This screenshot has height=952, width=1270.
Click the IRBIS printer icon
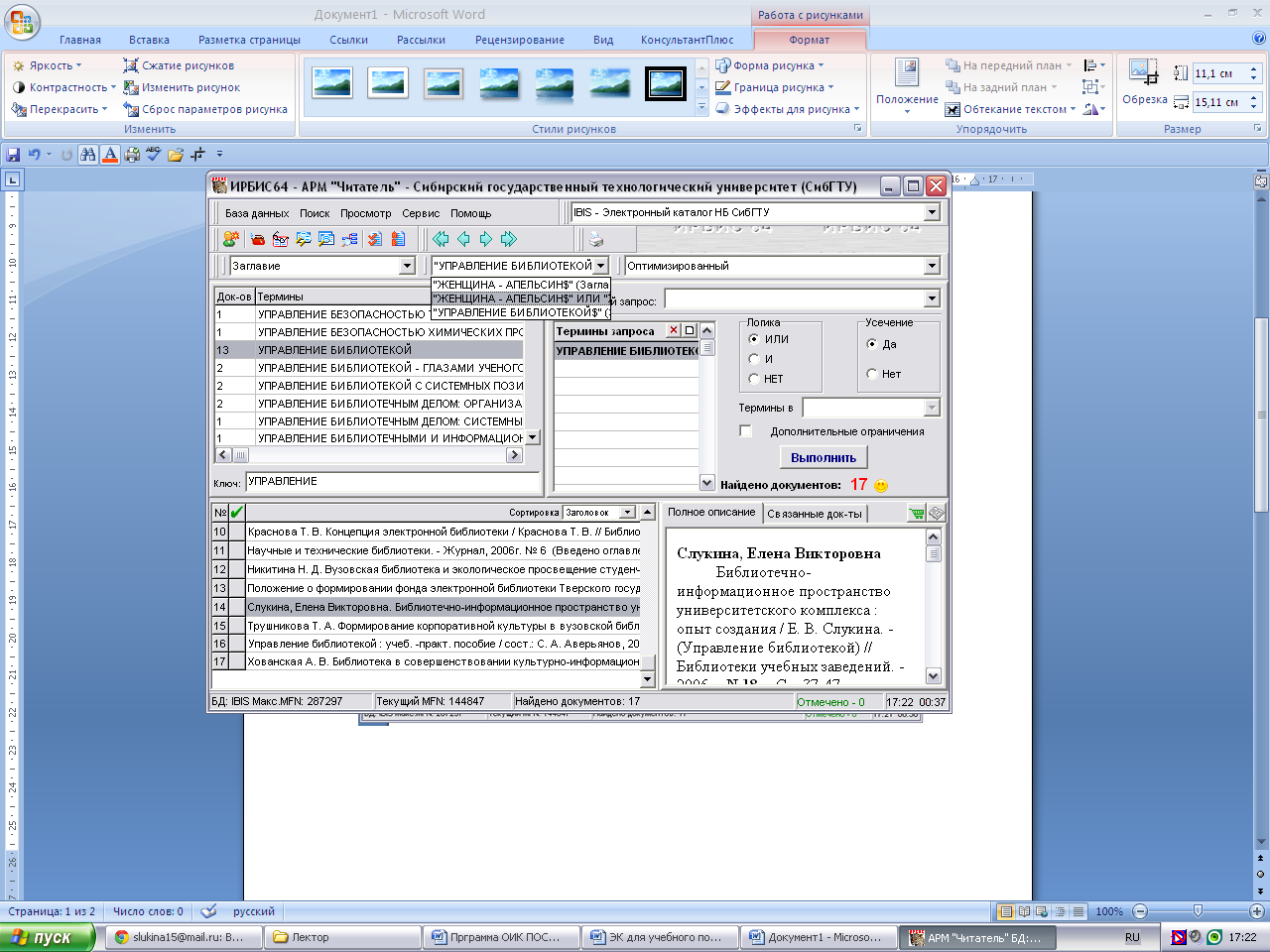(x=596, y=239)
